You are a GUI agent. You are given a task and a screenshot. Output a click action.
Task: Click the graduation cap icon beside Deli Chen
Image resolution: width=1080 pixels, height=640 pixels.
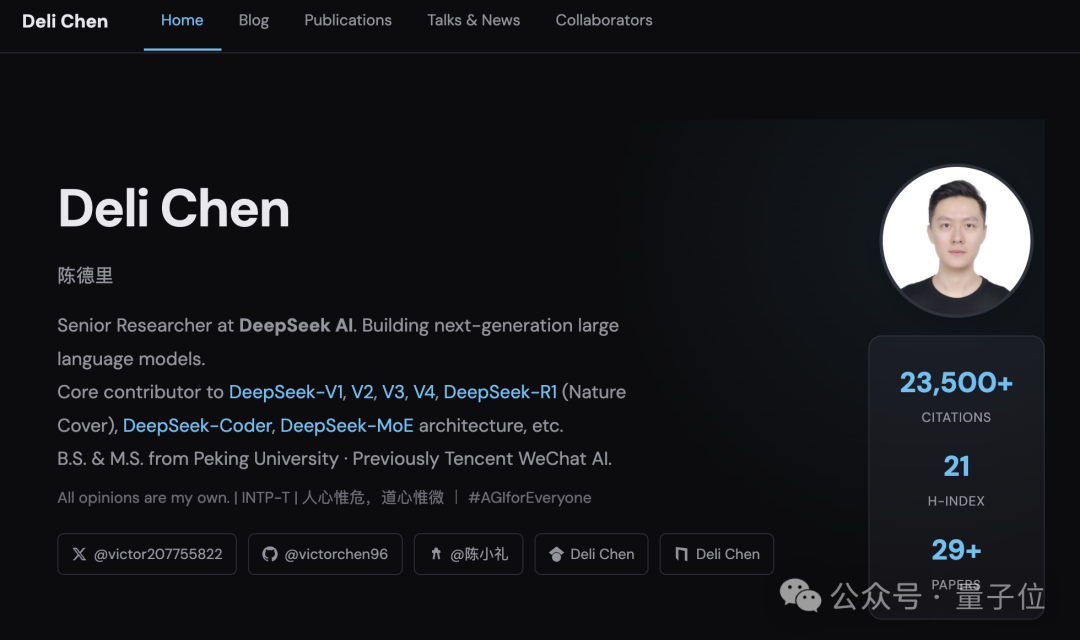(557, 554)
